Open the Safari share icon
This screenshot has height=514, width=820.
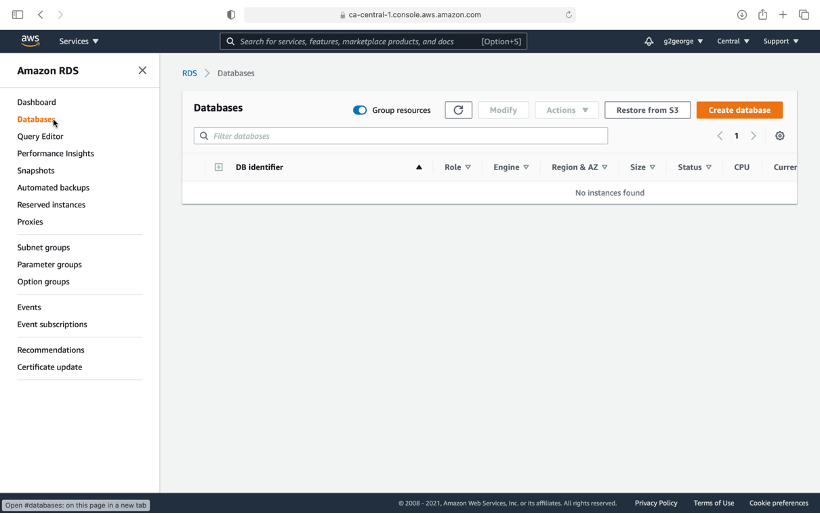762,15
